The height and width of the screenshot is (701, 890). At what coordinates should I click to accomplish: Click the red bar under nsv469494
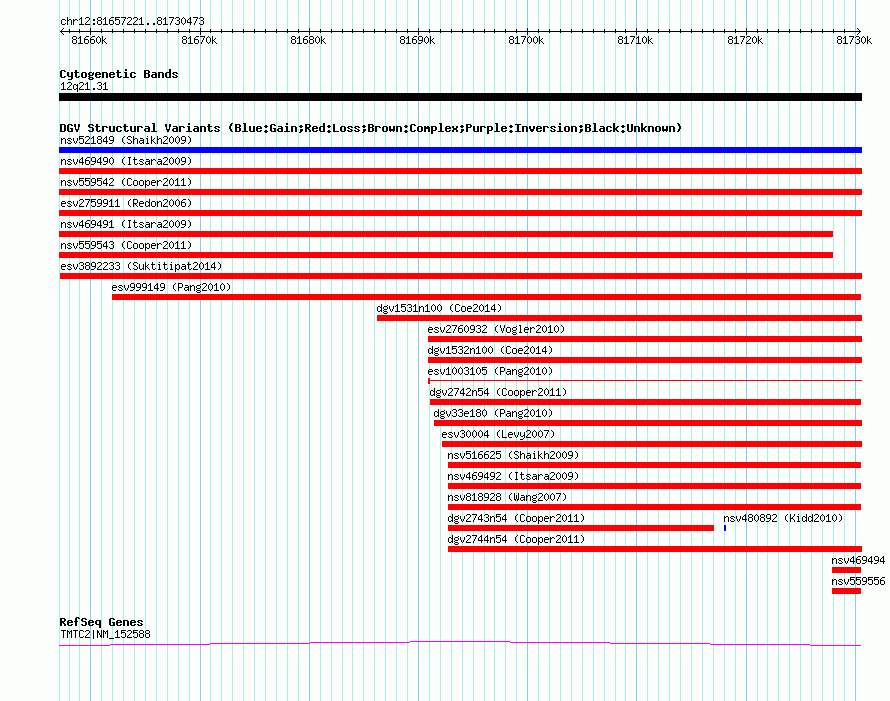pyautogui.click(x=846, y=570)
